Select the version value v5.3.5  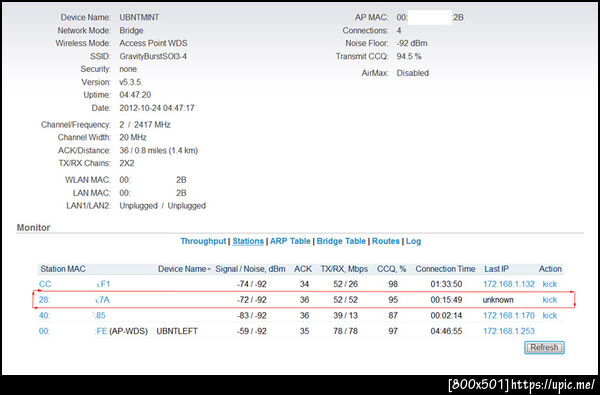coord(131,82)
